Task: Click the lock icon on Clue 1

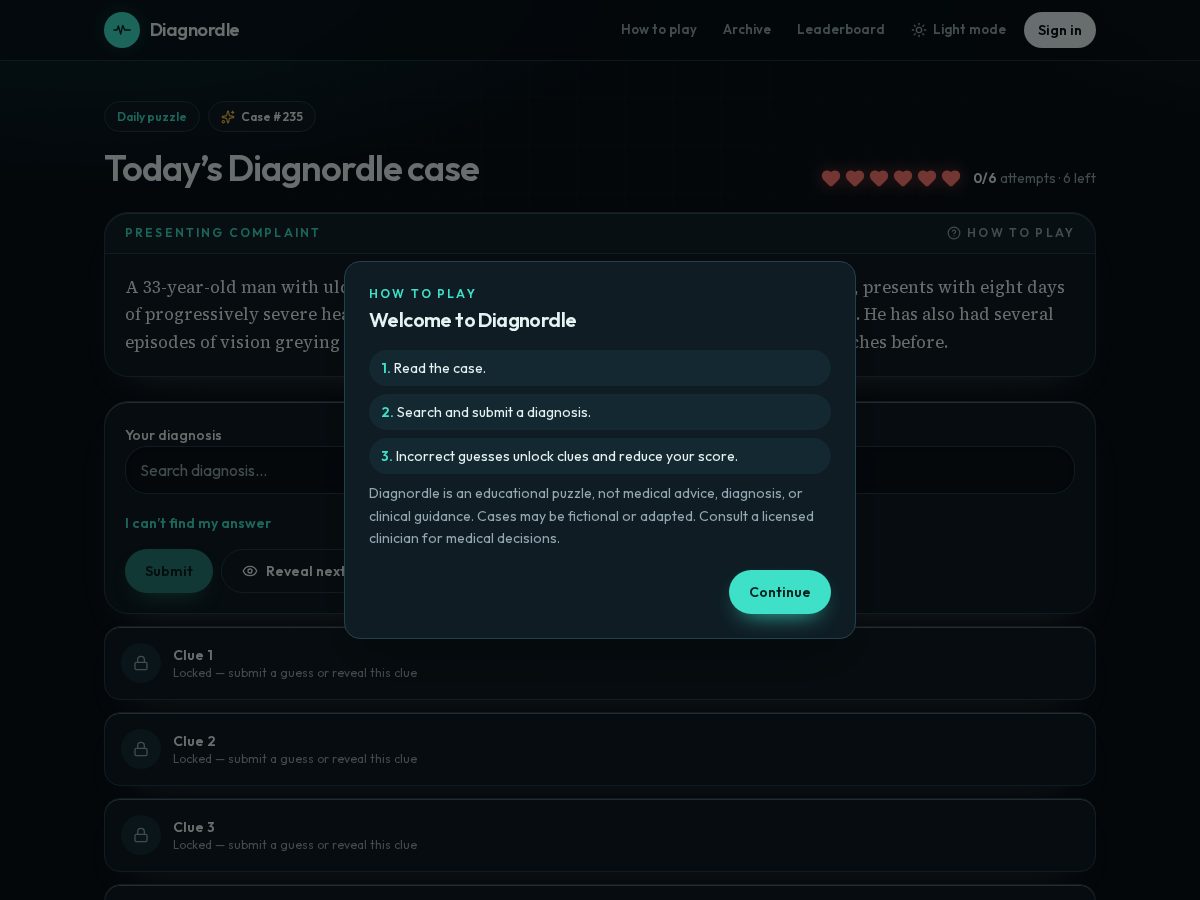Action: click(141, 663)
